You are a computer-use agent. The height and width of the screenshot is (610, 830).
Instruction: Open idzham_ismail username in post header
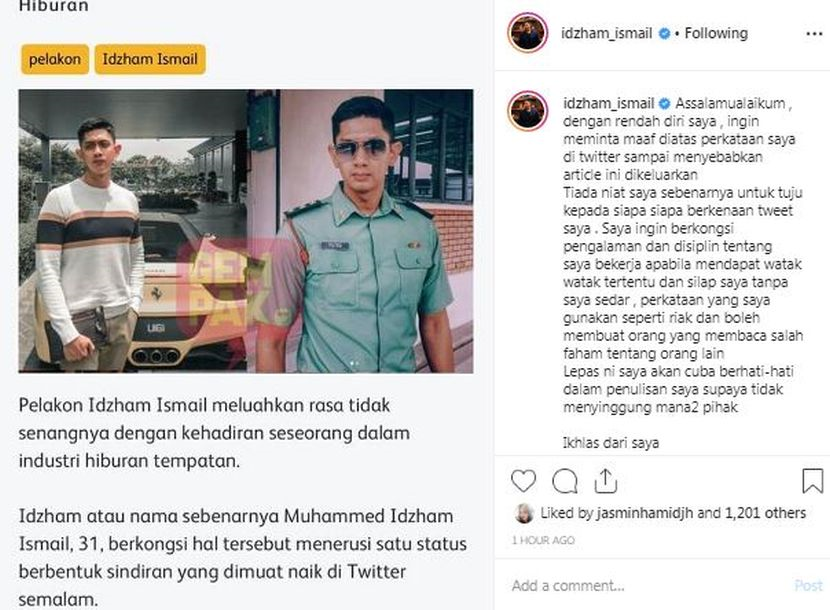point(606,33)
